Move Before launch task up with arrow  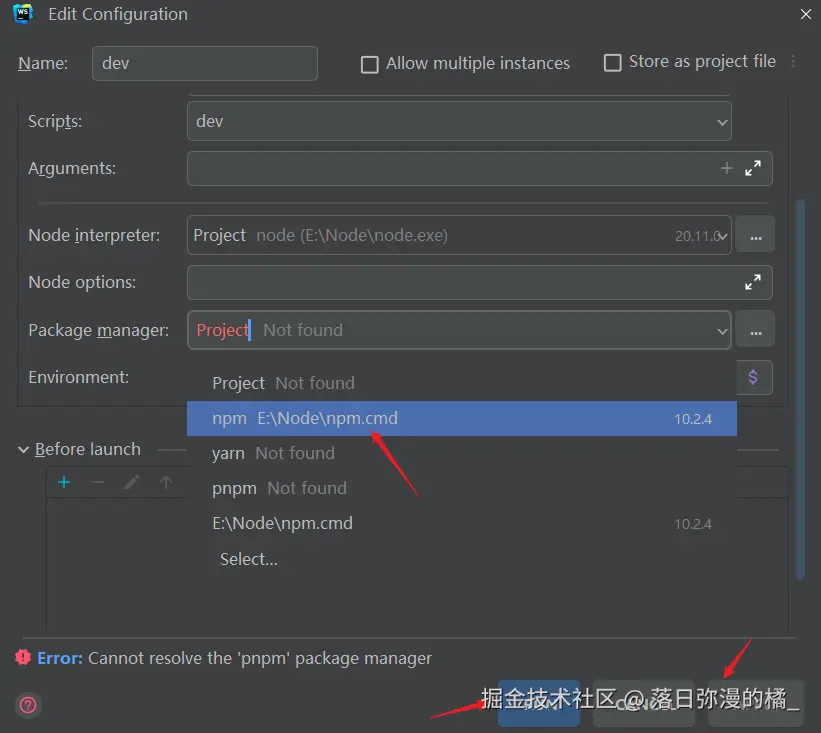(165, 482)
